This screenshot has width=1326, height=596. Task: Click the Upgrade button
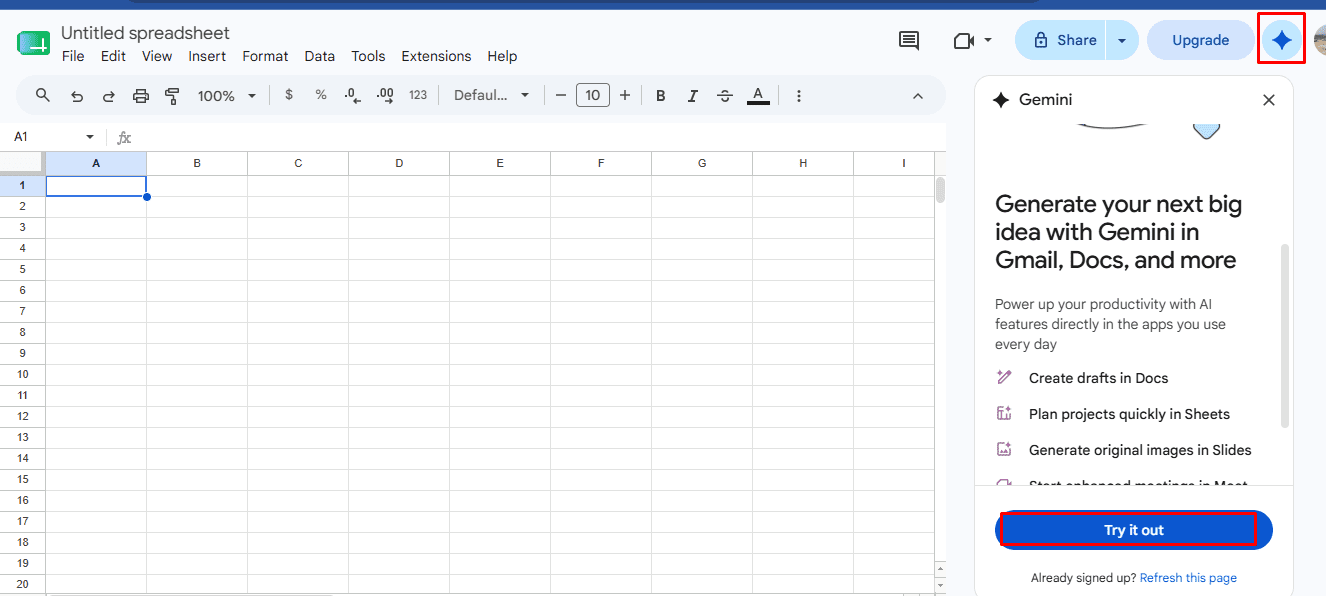tap(1200, 40)
